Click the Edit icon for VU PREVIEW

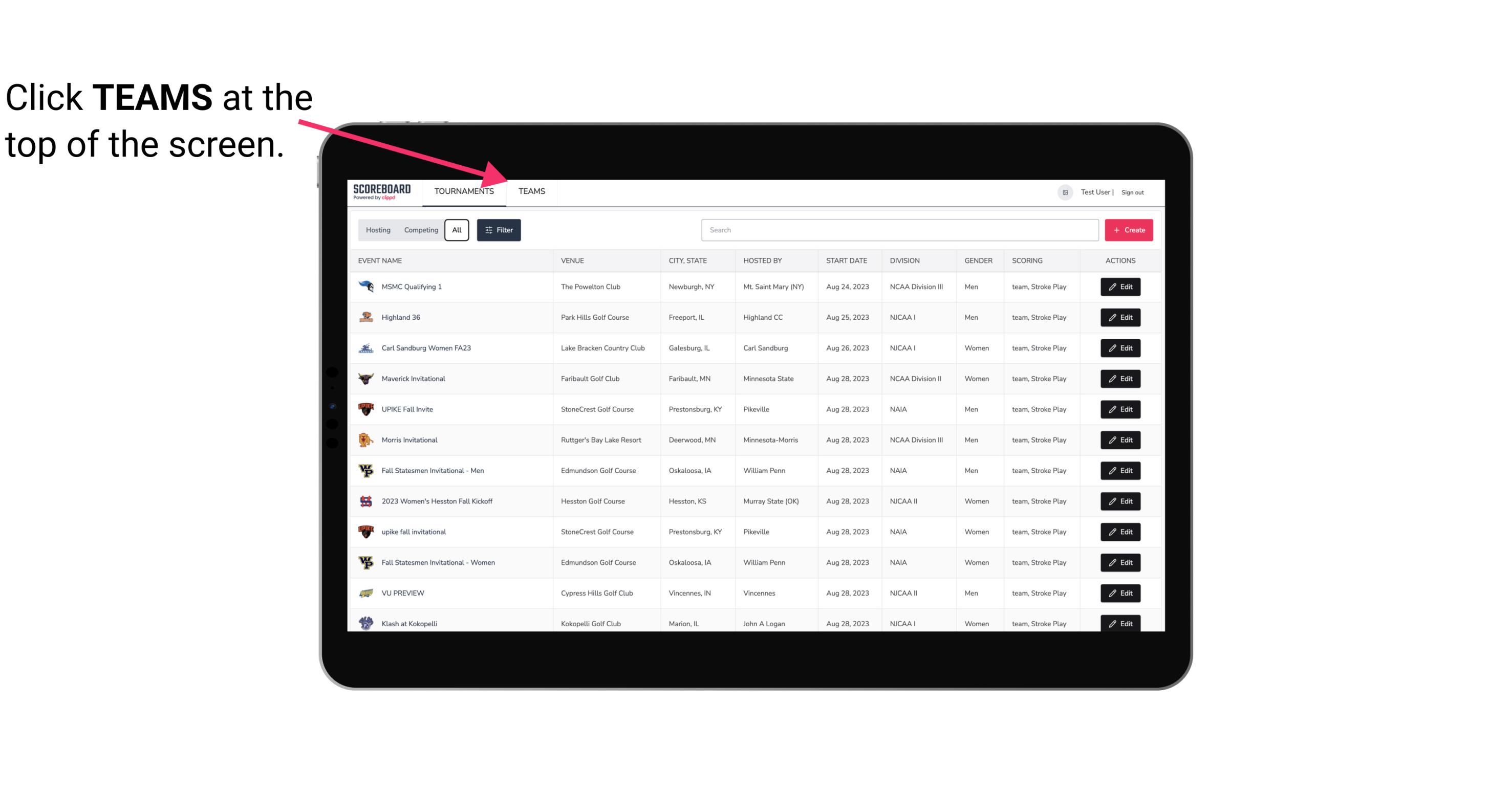1120,593
